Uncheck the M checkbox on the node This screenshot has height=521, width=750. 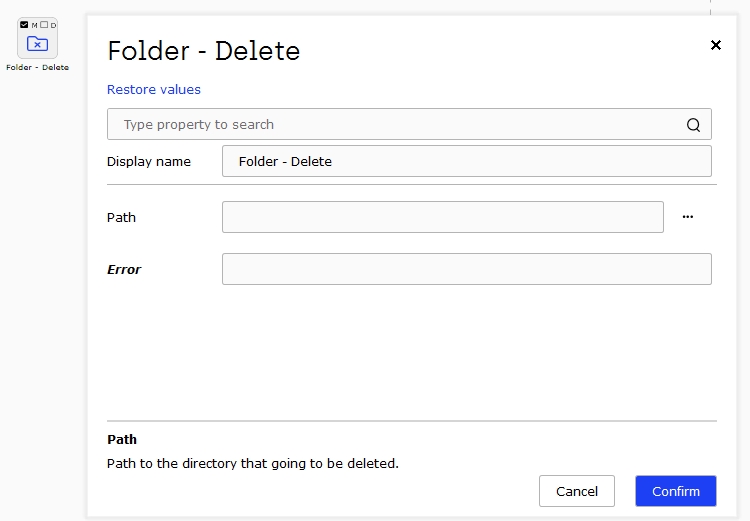(x=24, y=25)
